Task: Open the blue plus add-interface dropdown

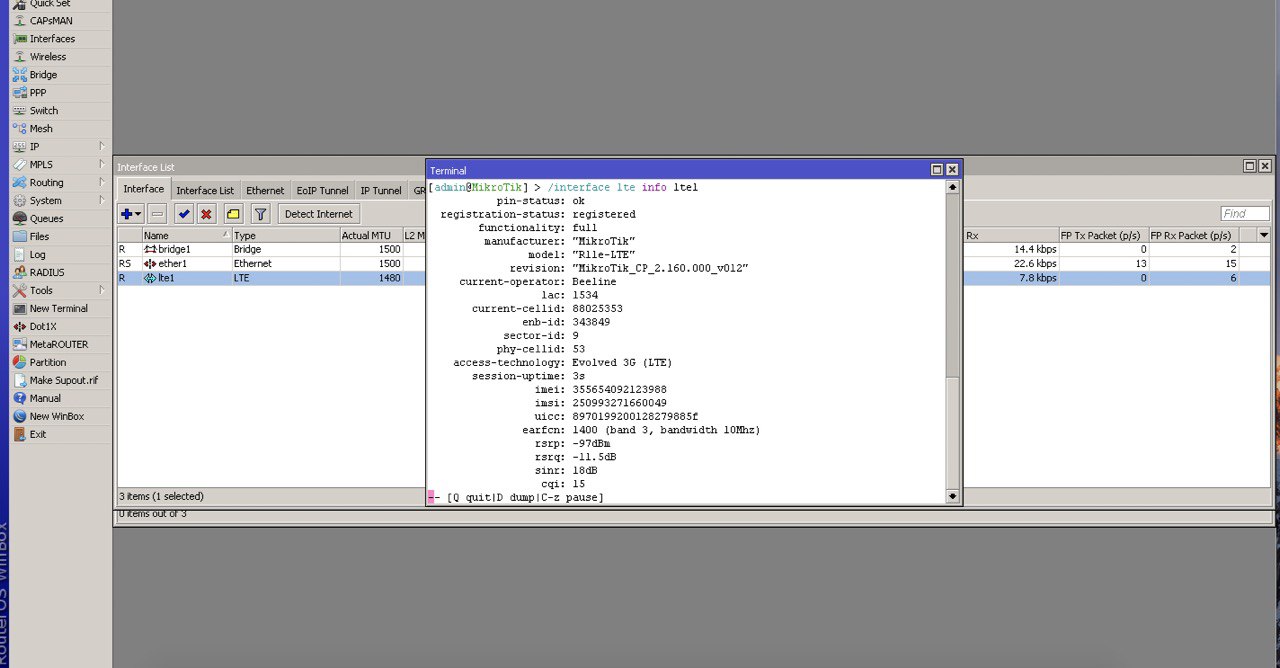Action: point(131,214)
